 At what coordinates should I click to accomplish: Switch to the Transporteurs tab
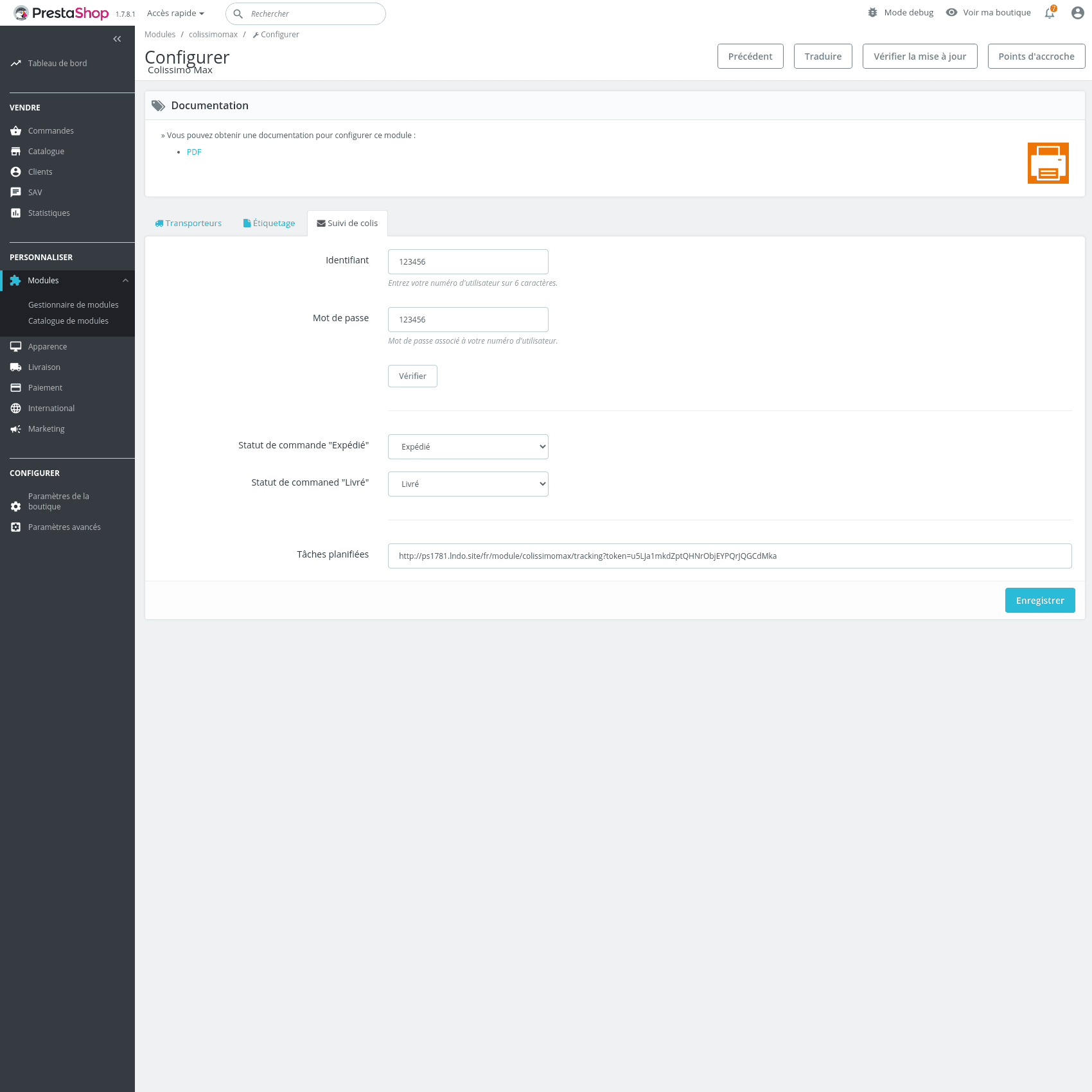(188, 223)
